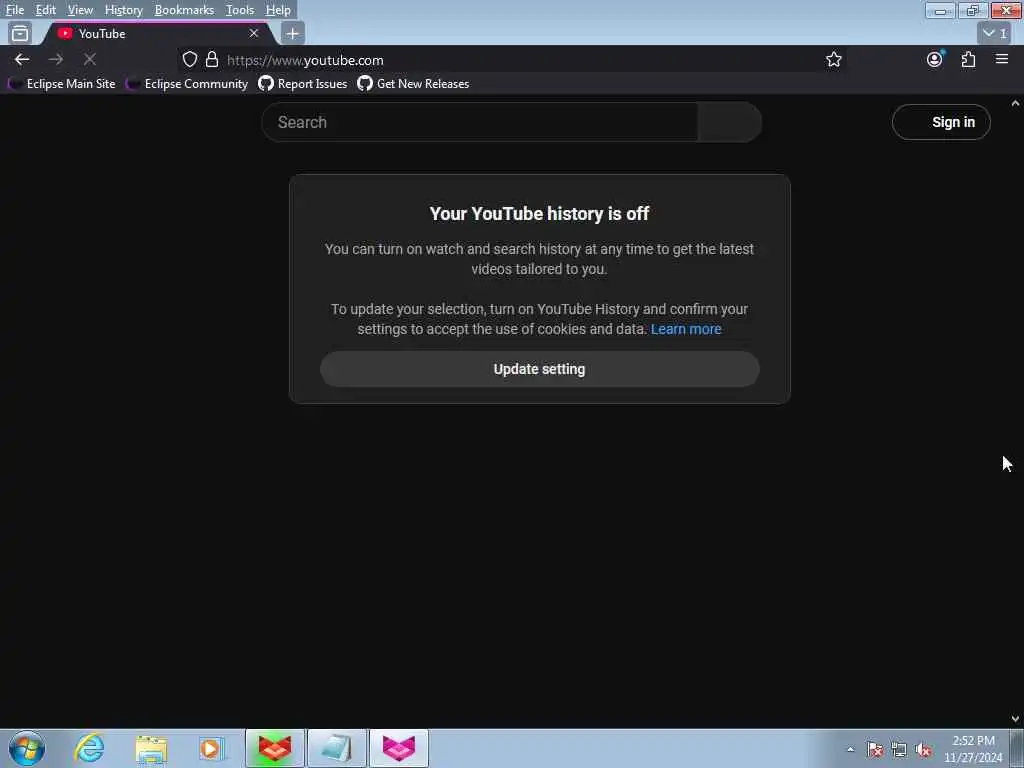
Task: Stop loading the page with the X button
Action: tap(90, 59)
